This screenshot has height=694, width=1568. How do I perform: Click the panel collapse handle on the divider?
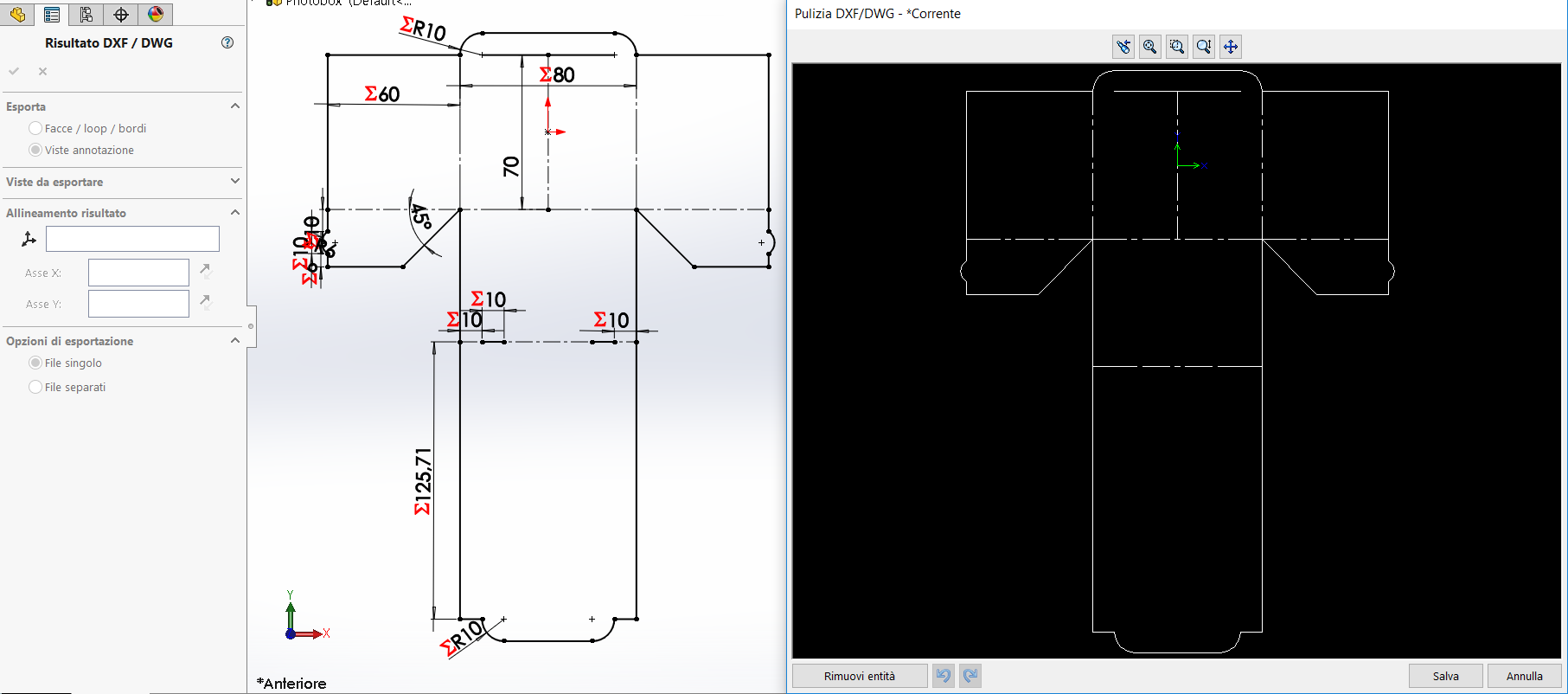[251, 326]
